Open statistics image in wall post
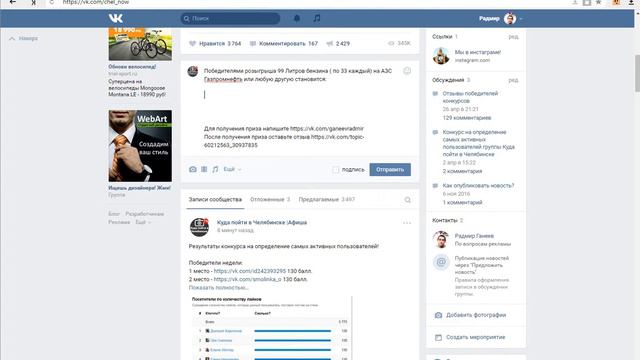The width and height of the screenshot is (640, 360). pyautogui.click(x=270, y=328)
